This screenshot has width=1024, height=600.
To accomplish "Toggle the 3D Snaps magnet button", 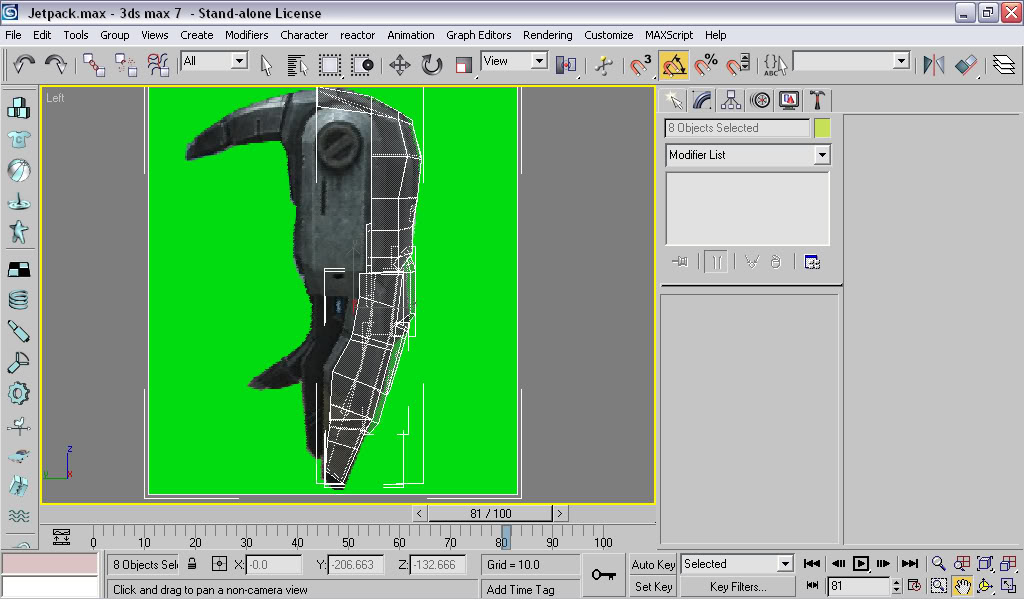I will pyautogui.click(x=640, y=66).
